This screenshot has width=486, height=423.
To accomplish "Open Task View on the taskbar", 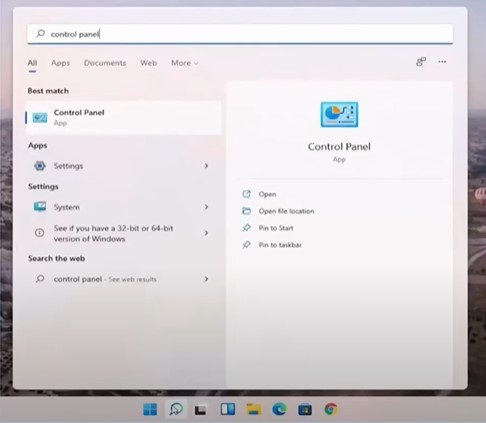I will 201,409.
